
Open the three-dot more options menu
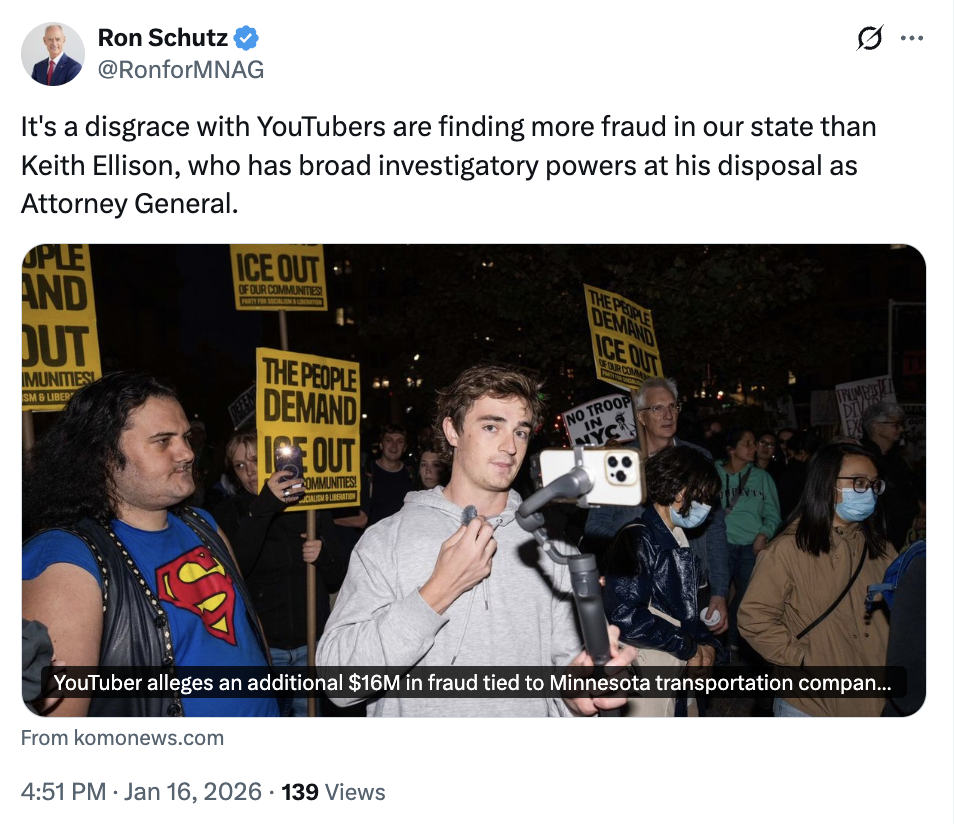click(x=911, y=38)
